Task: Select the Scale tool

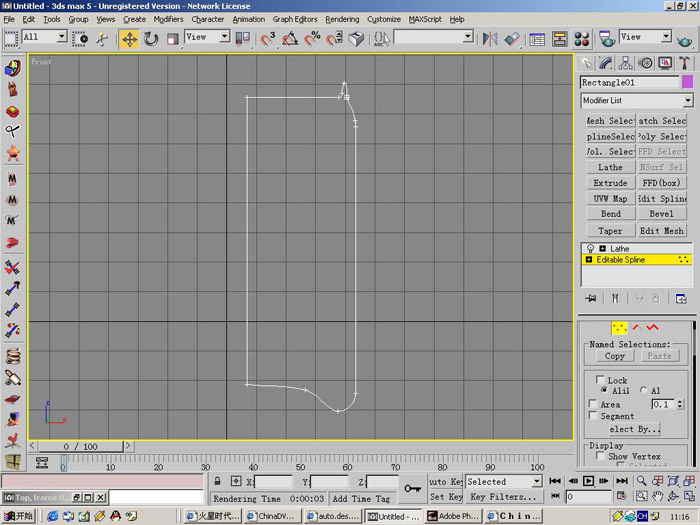Action: click(x=172, y=39)
